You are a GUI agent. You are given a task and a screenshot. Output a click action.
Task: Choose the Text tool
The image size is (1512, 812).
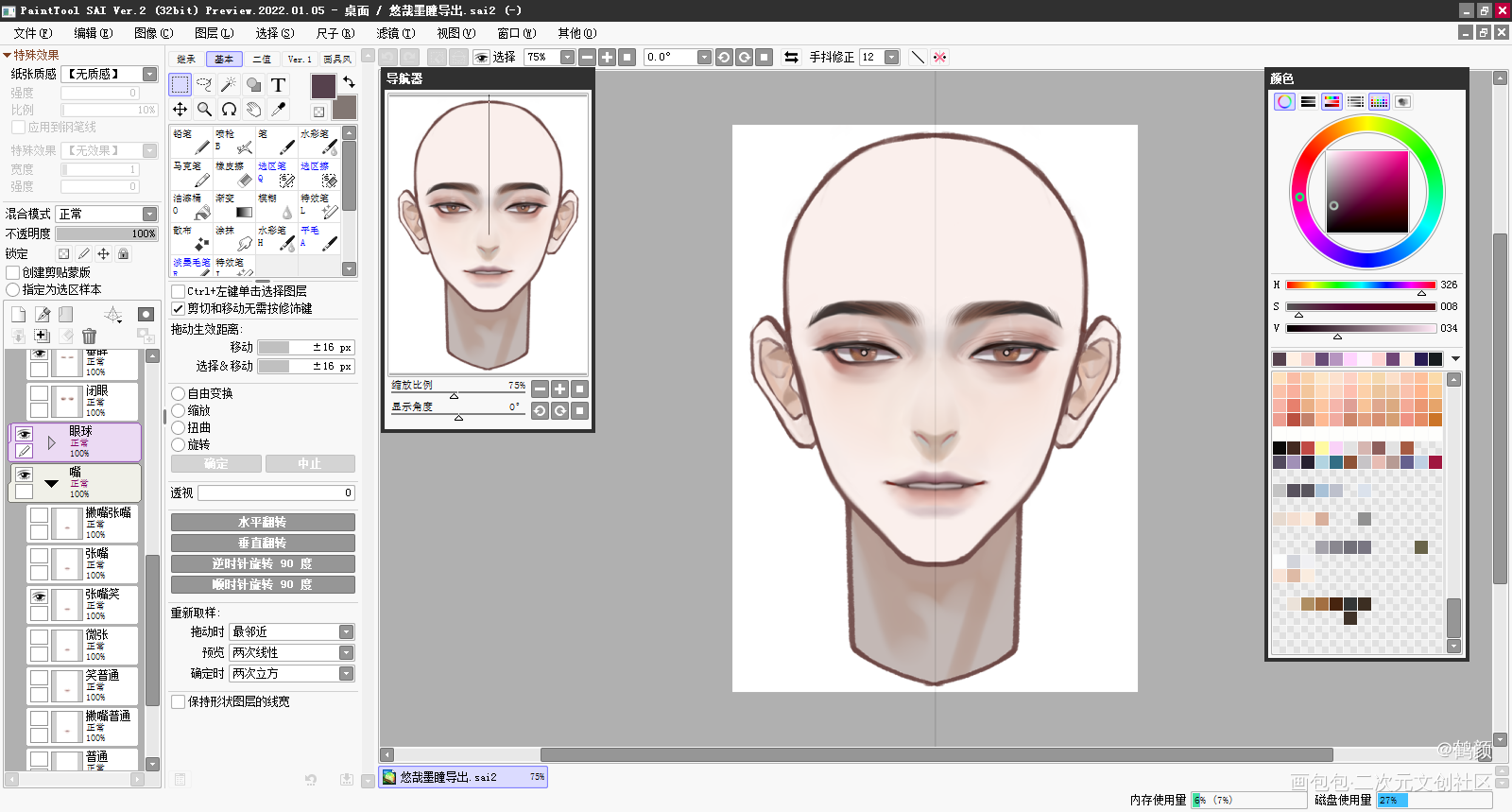(278, 85)
